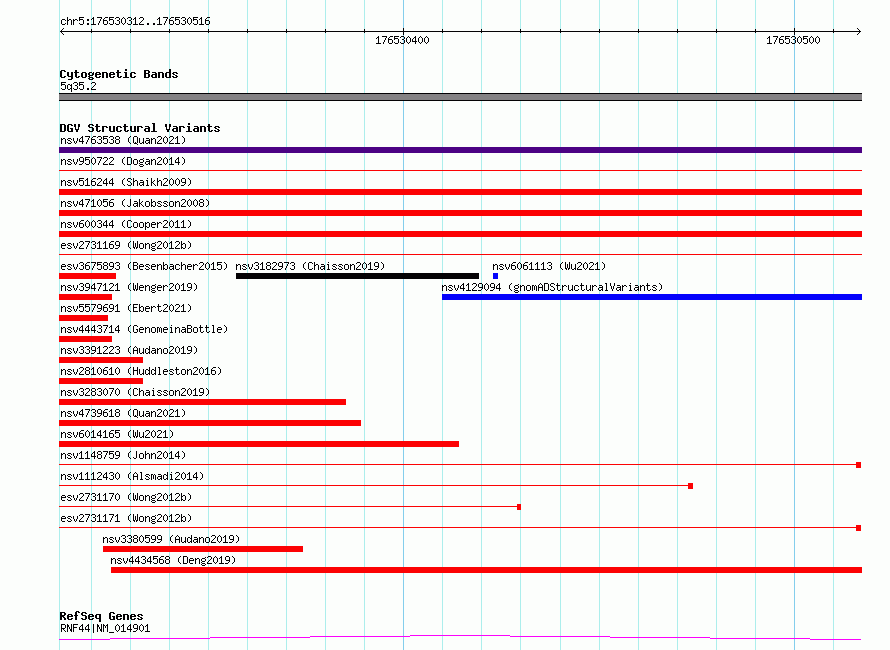
Task: Open nsv6014165 (Wu2021) variant label
Action: [117, 434]
